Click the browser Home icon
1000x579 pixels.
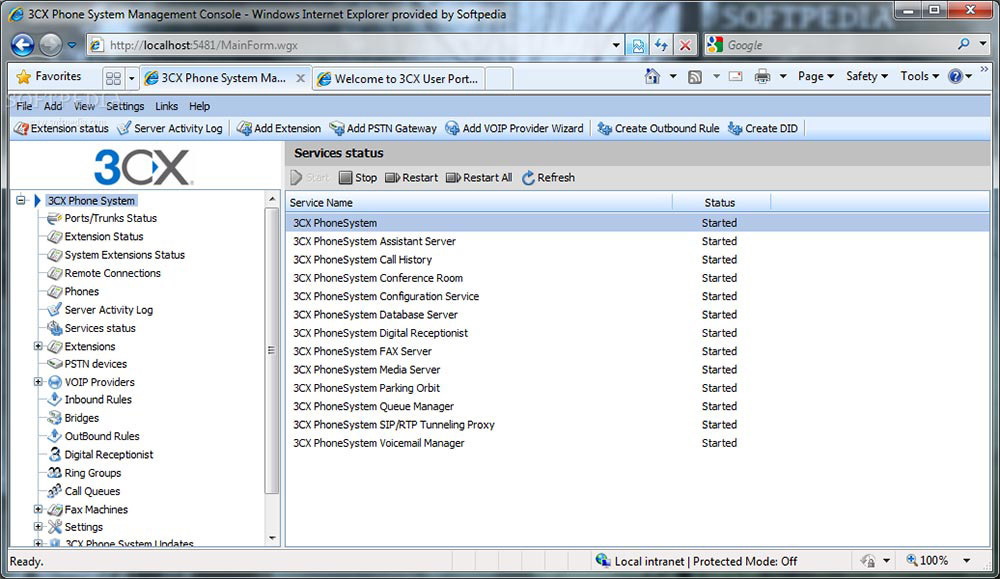[652, 77]
